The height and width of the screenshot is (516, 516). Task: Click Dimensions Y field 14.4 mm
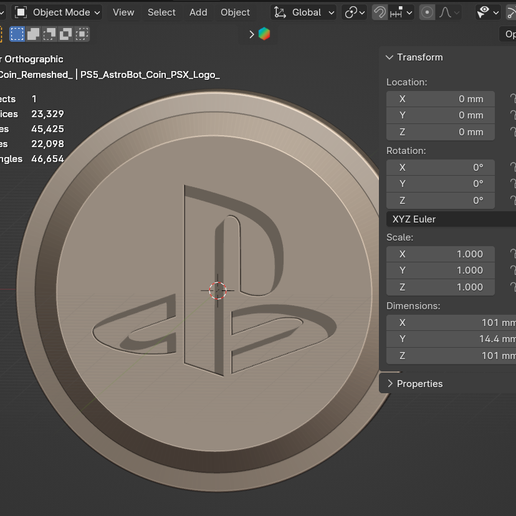(451, 339)
